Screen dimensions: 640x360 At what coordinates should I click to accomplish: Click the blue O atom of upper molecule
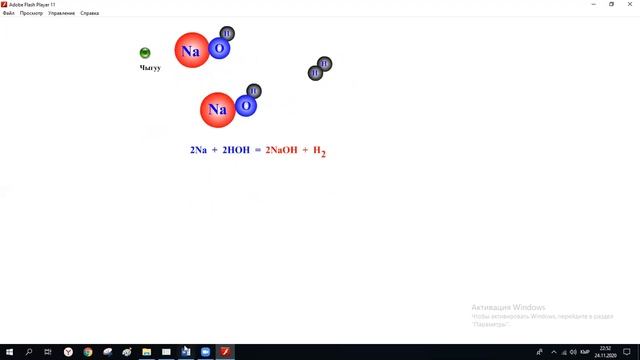click(219, 49)
